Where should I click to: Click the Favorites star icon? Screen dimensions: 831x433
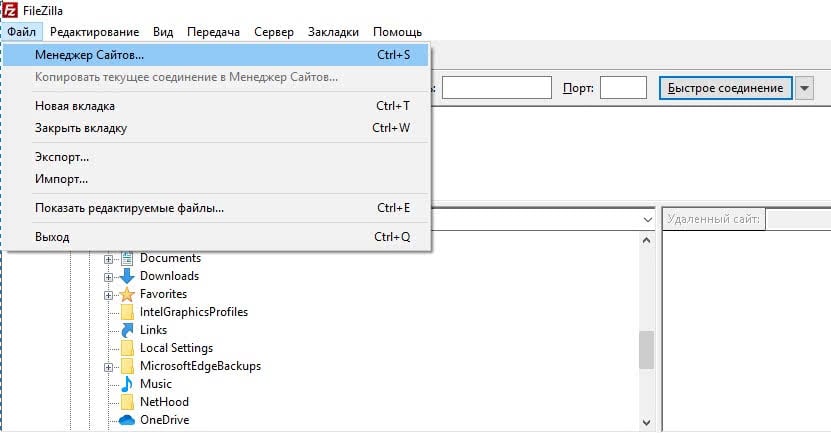[x=127, y=294]
